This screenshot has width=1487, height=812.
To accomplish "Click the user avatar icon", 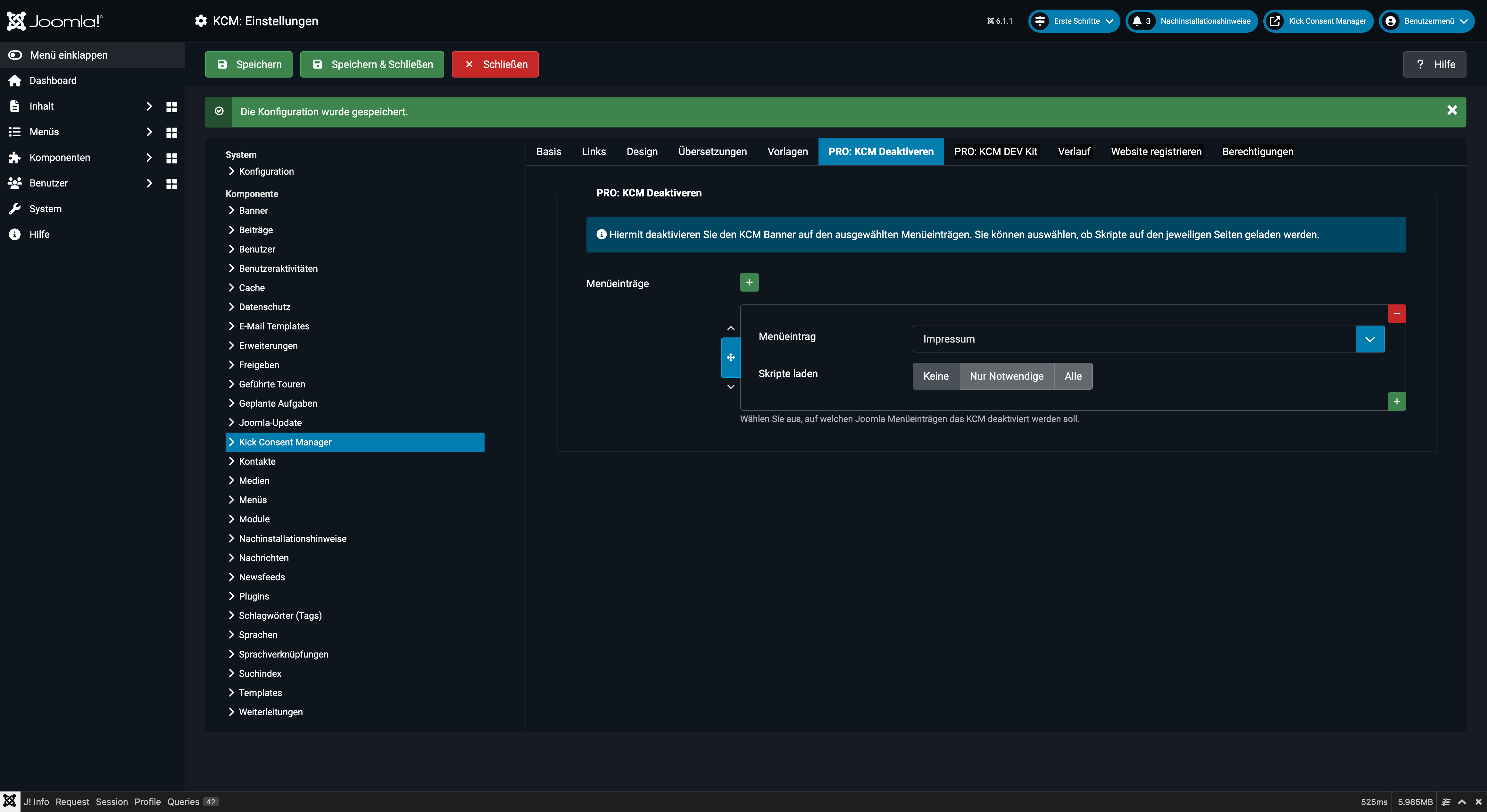I will tap(1391, 21).
